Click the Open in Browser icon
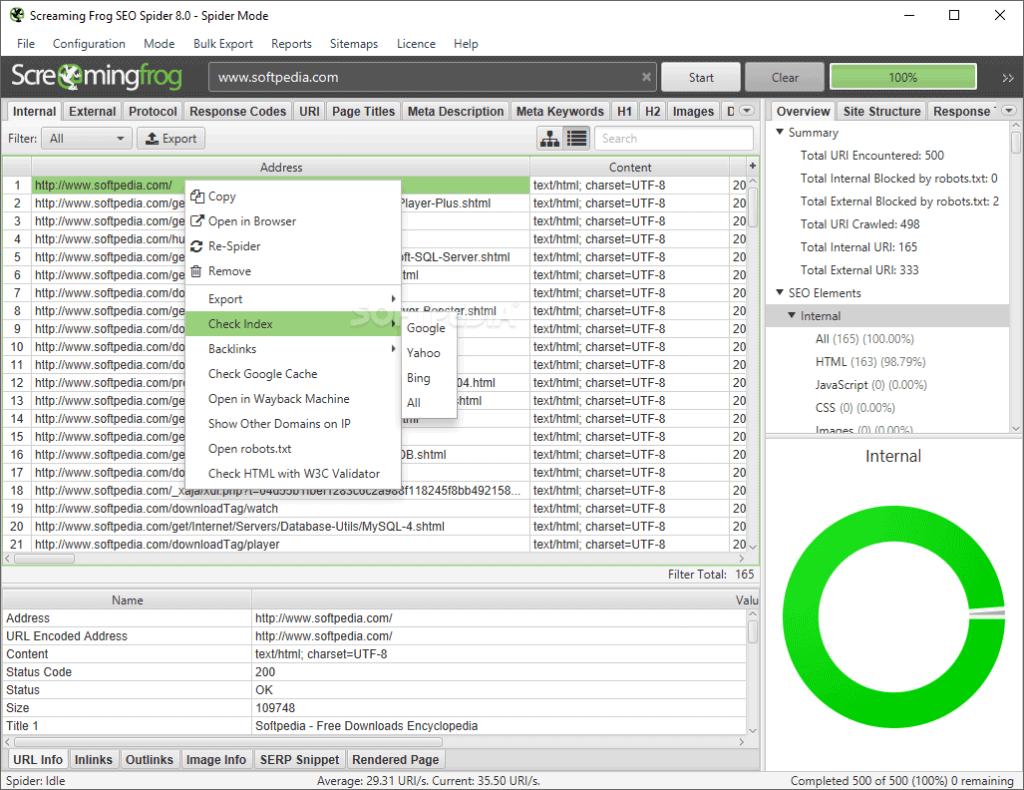 [x=197, y=221]
